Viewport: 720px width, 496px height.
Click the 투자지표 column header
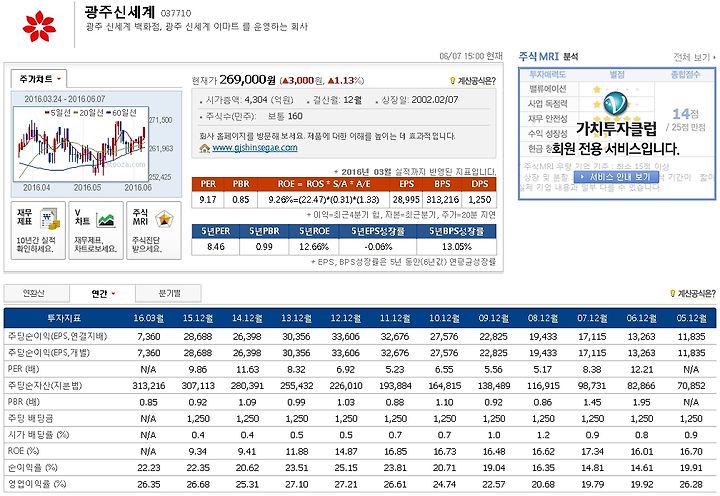click(x=64, y=318)
